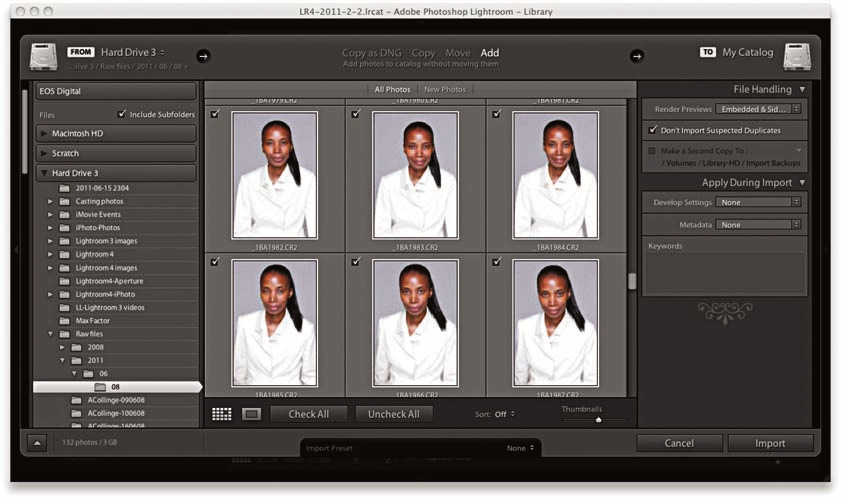Select folder 2011-06-15 2304
Viewport: 841px width, 499px height.
(102, 188)
